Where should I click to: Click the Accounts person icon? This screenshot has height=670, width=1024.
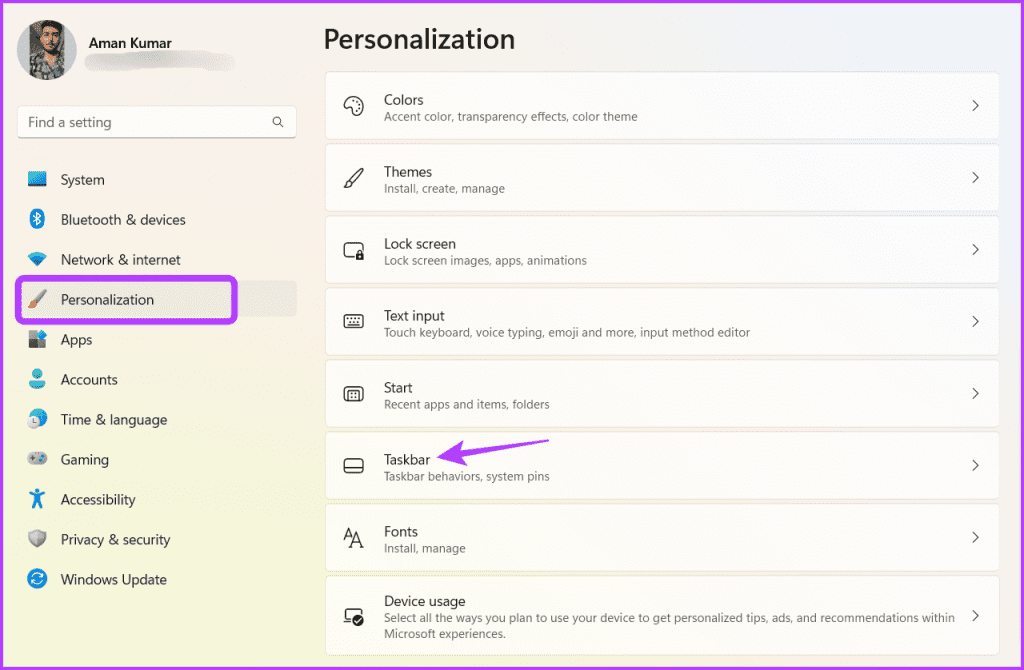click(37, 379)
